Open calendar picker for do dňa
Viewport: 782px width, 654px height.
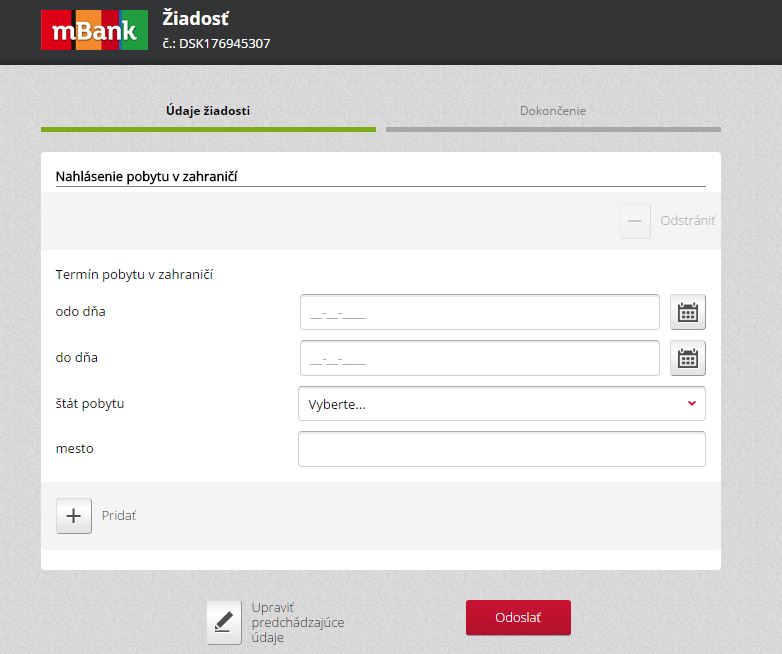point(688,358)
